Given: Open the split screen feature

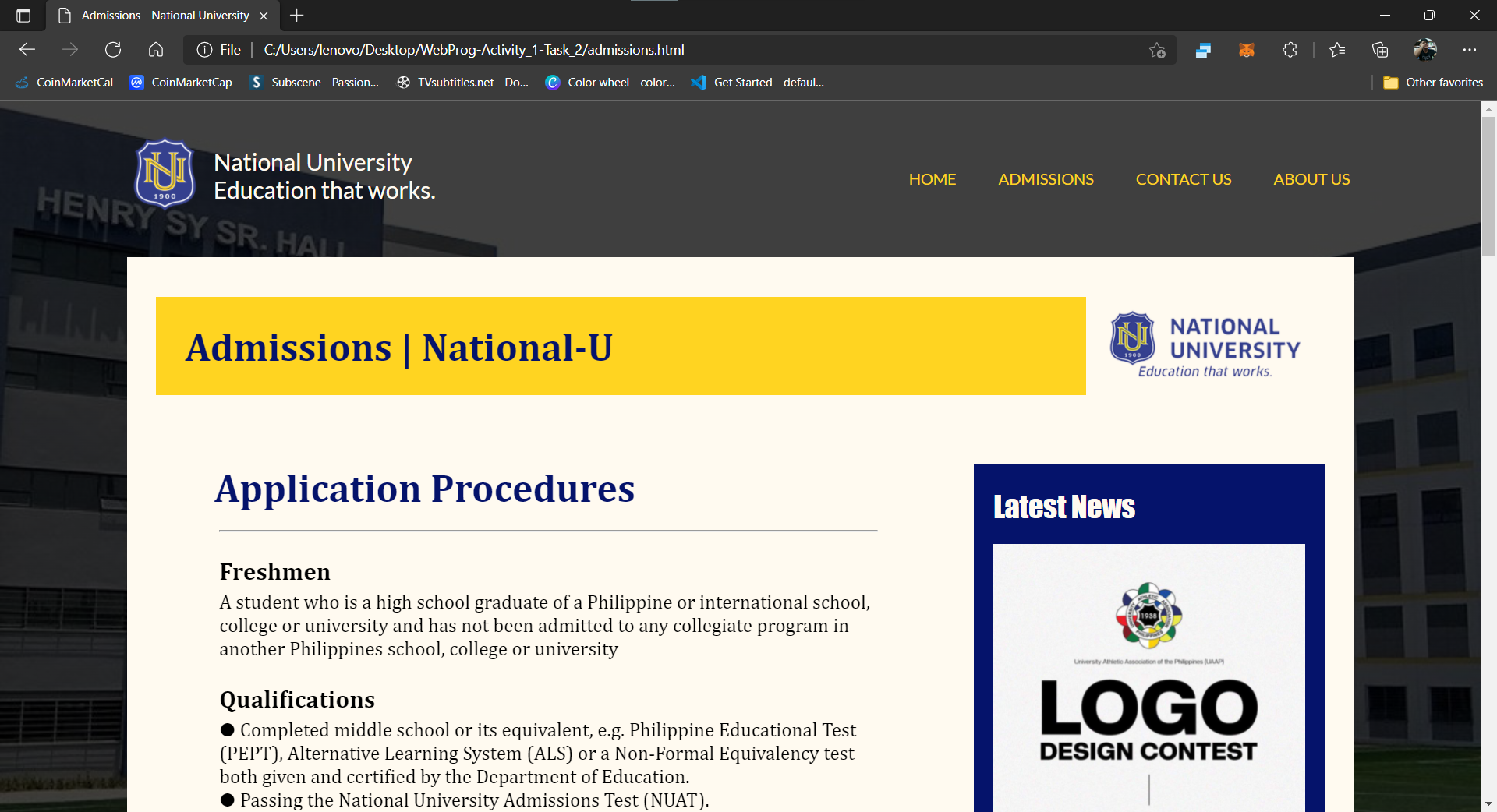Looking at the screenshot, I should (1202, 49).
